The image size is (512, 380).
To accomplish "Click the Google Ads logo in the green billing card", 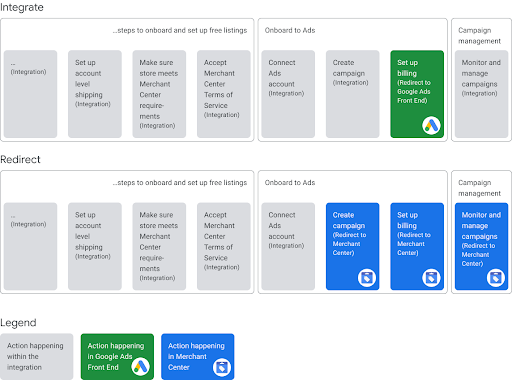I will [x=431, y=126].
